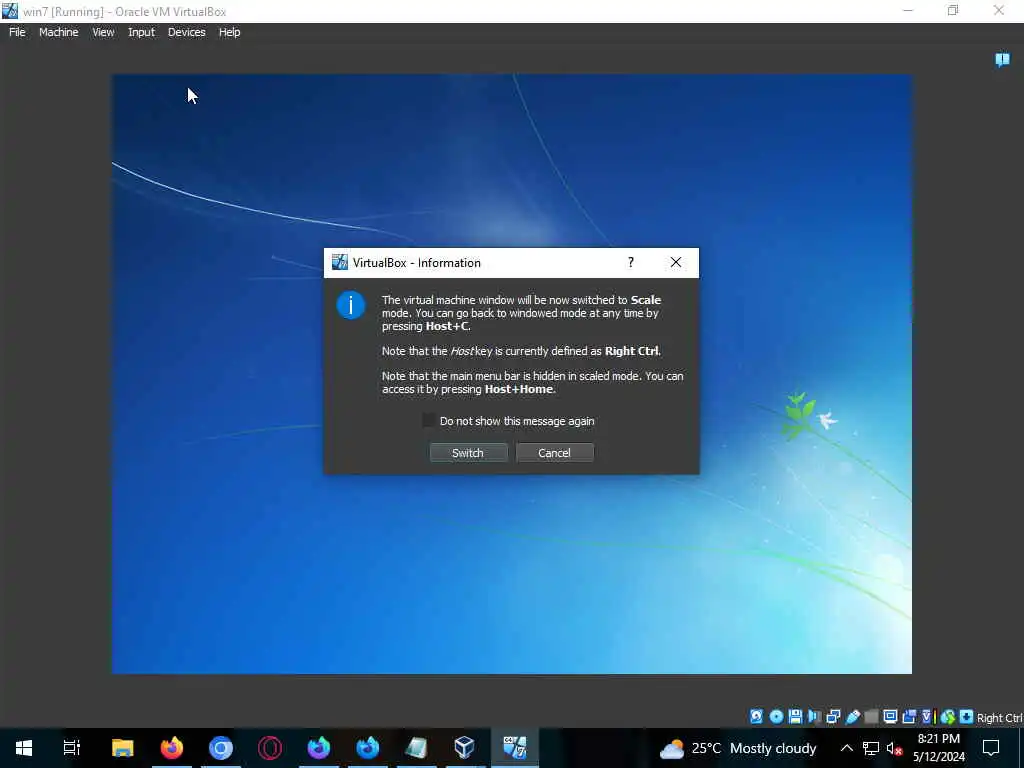Click the grayed shared folders status icon

(x=871, y=716)
